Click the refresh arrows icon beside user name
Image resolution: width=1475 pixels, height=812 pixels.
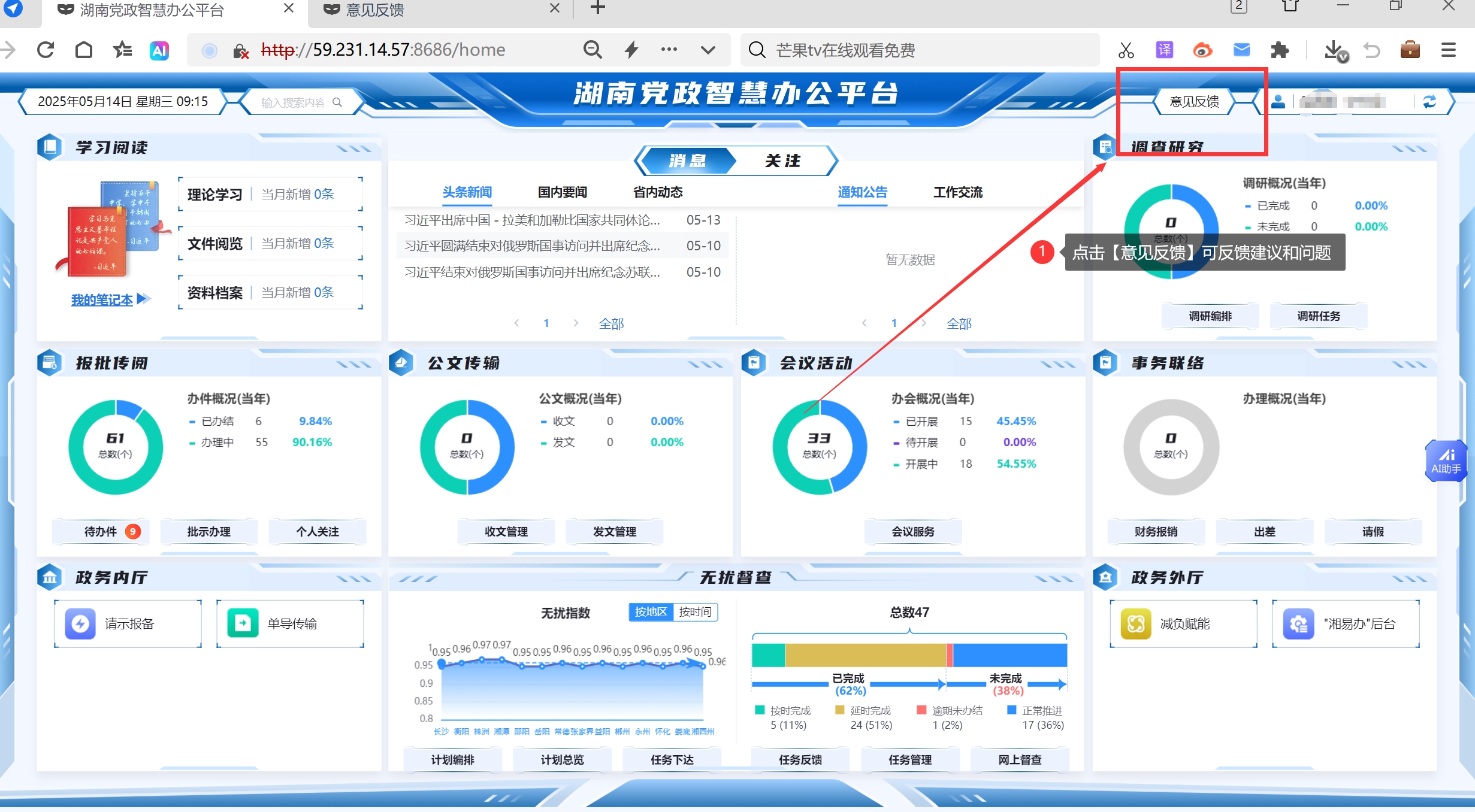pyautogui.click(x=1429, y=102)
